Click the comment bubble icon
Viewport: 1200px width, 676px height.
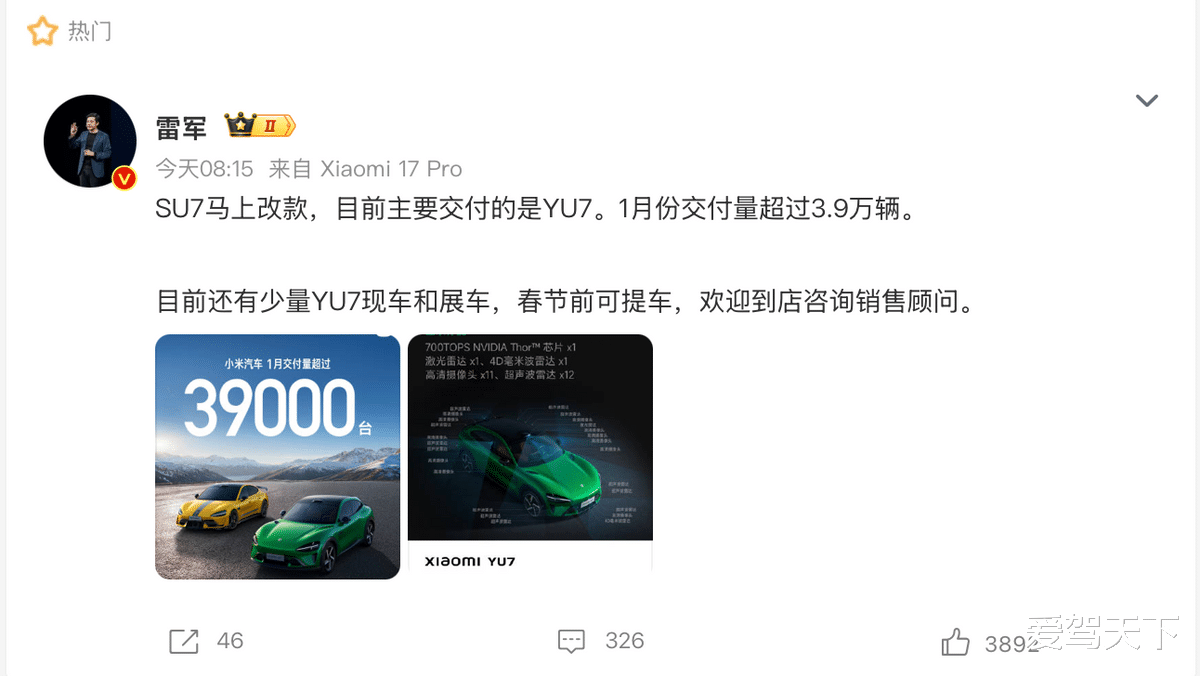coord(571,641)
